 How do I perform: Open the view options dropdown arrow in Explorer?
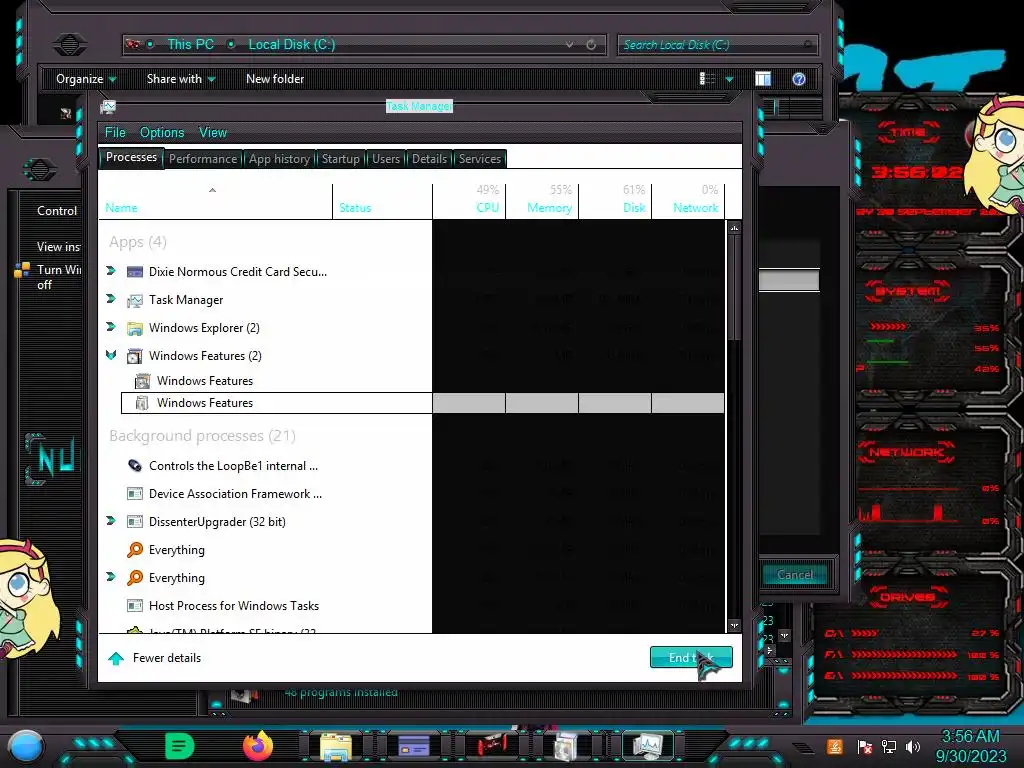[729, 79]
